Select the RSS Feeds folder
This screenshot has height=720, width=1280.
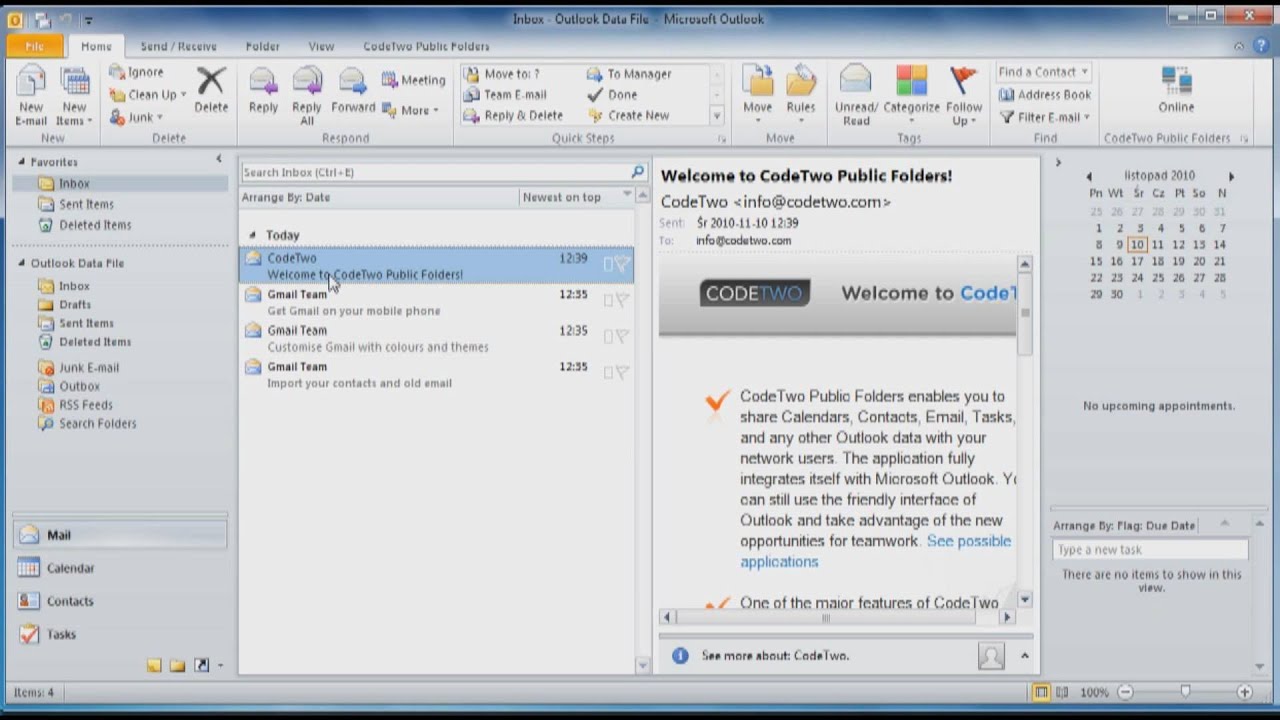coord(85,405)
